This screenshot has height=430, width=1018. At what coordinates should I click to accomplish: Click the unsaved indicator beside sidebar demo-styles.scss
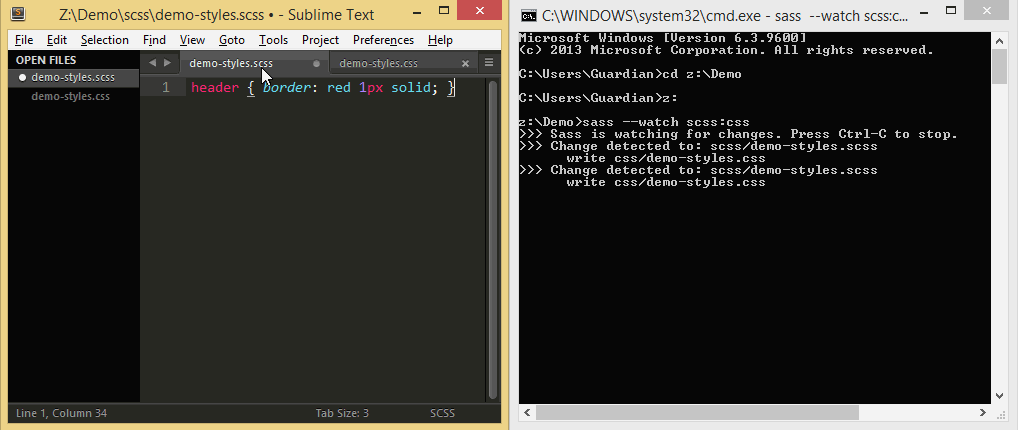point(22,77)
